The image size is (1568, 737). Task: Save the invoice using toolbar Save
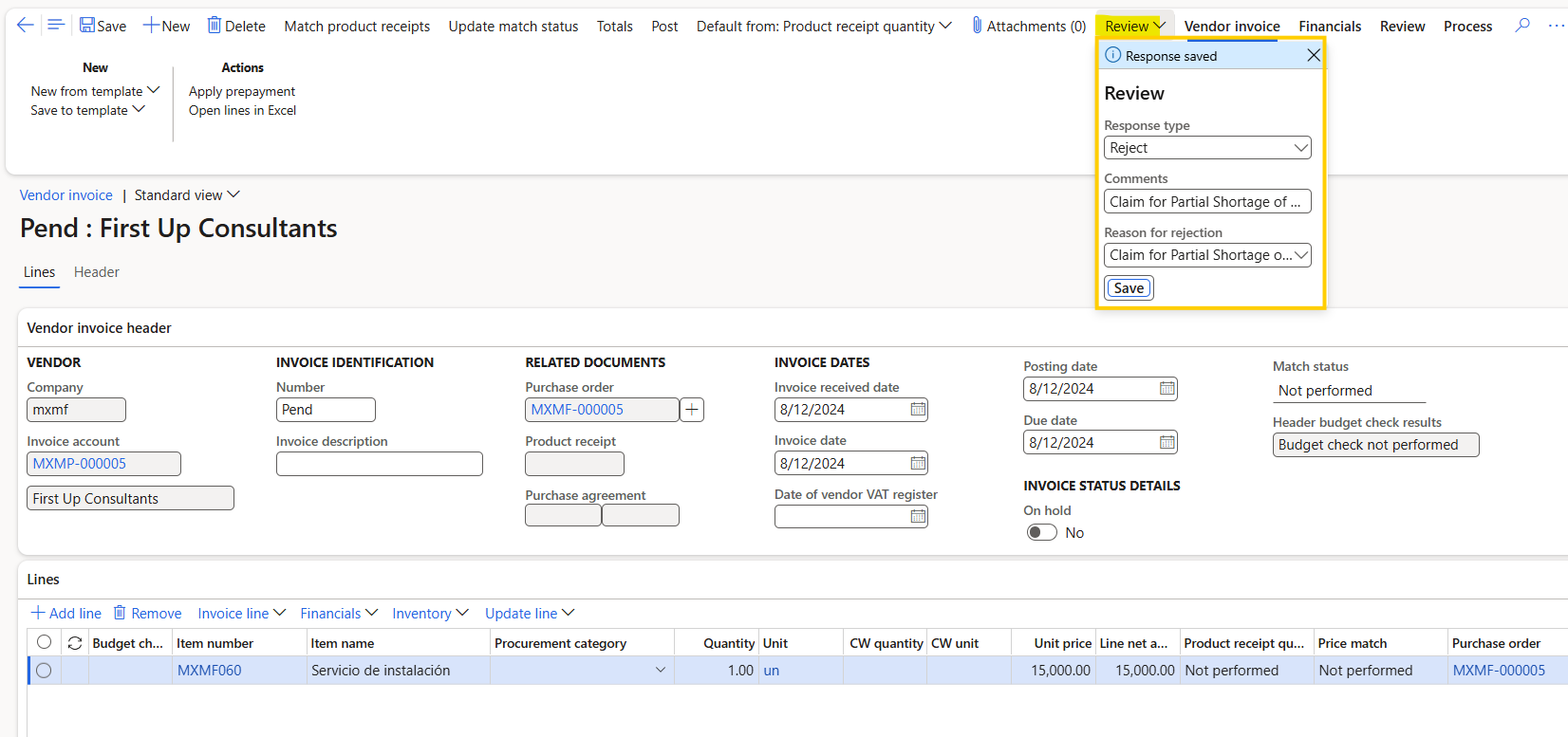(x=103, y=26)
